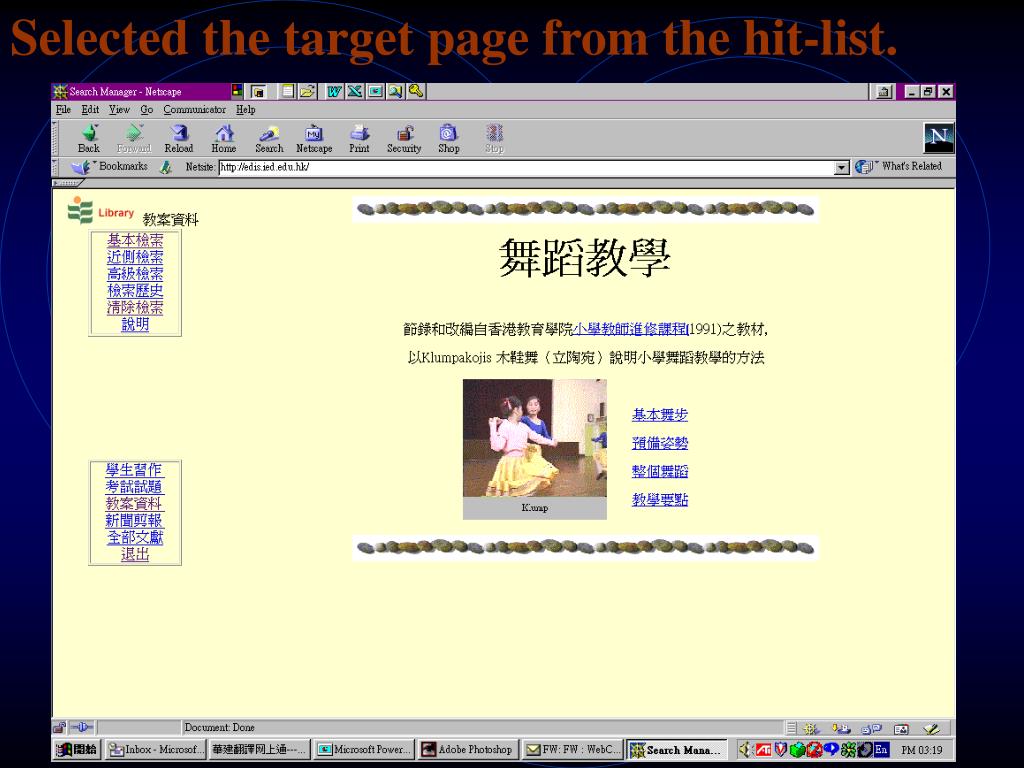The height and width of the screenshot is (768, 1024).
Task: Click inside the Netsite URL field
Action: (526, 168)
